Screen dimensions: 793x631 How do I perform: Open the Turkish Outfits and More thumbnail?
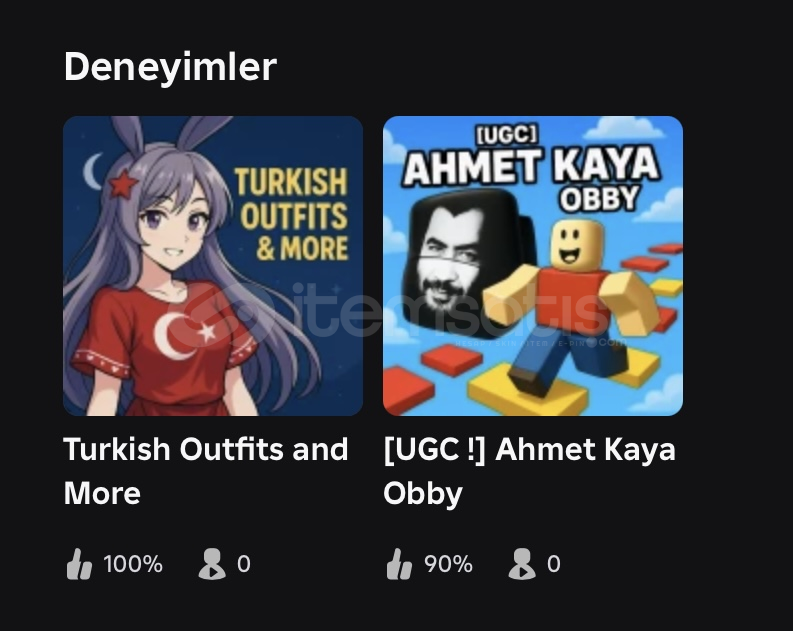click(x=213, y=266)
